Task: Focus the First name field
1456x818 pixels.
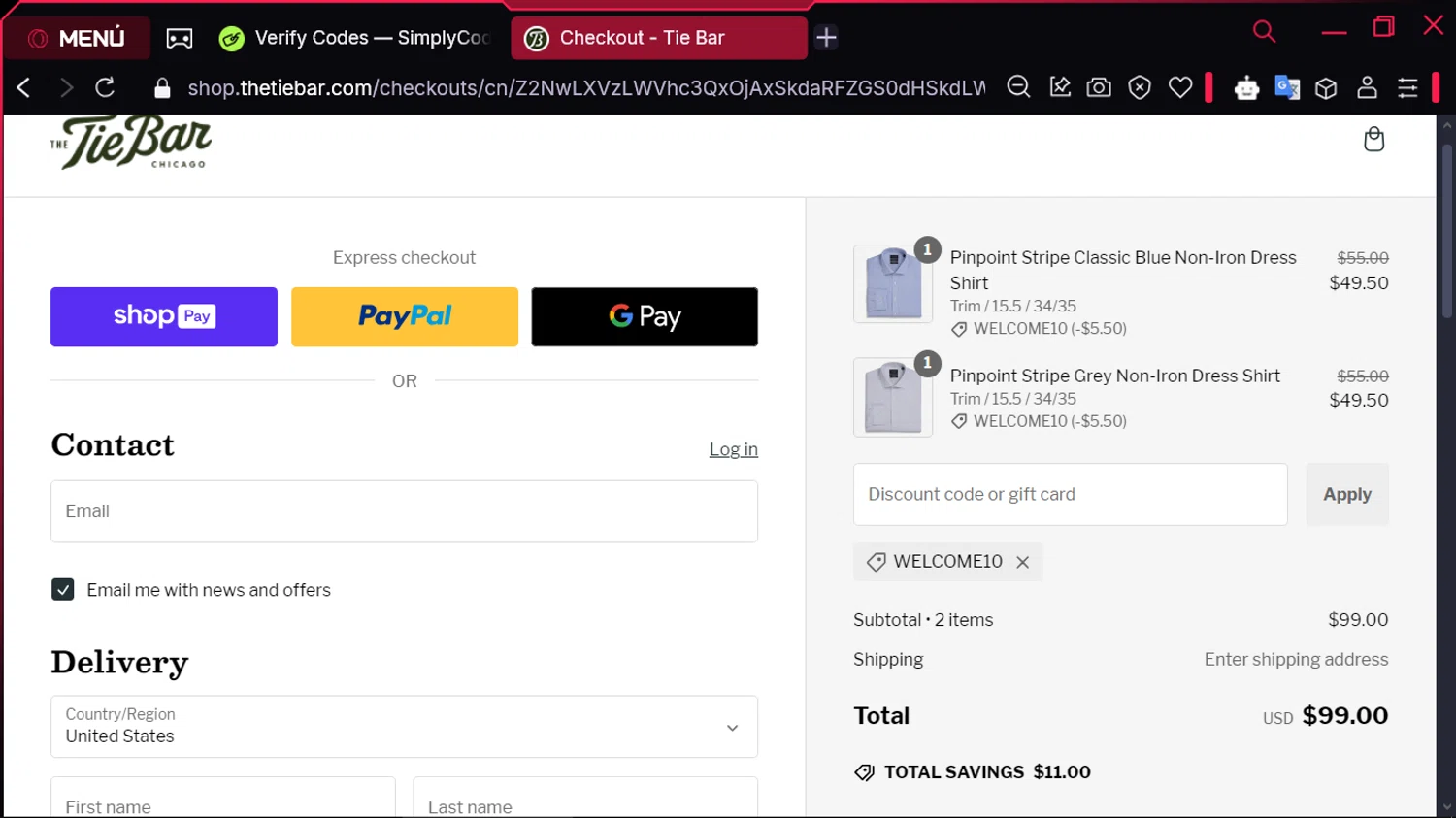Action: [x=223, y=798]
